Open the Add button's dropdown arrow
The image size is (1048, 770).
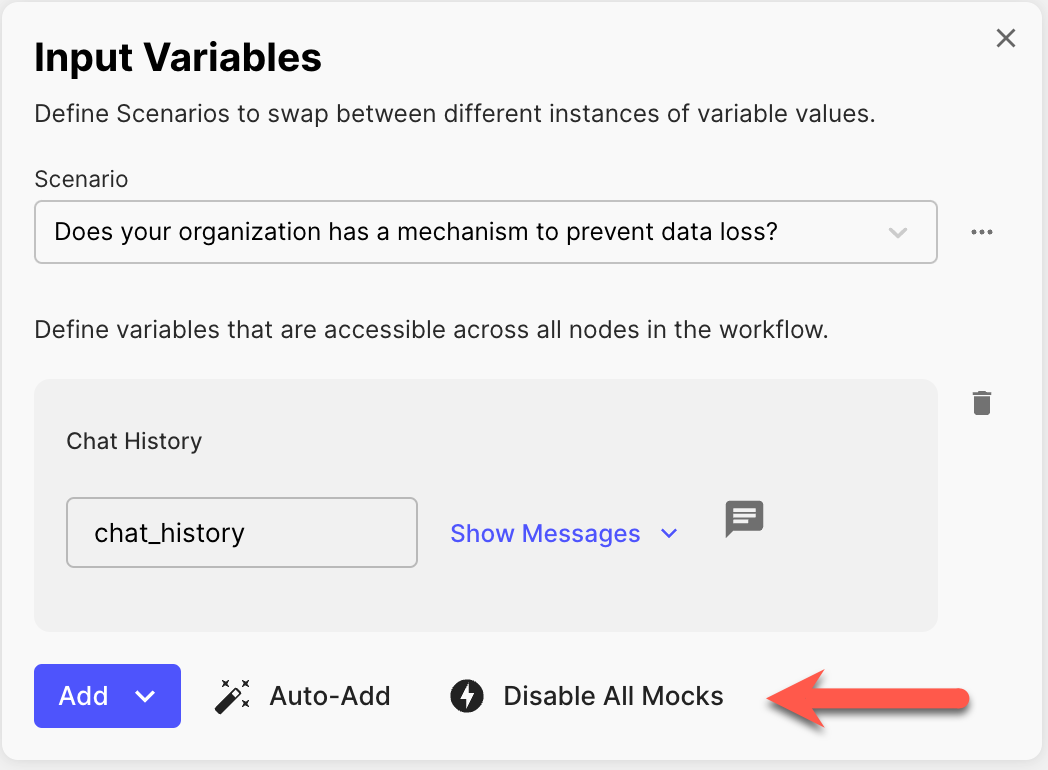point(145,696)
